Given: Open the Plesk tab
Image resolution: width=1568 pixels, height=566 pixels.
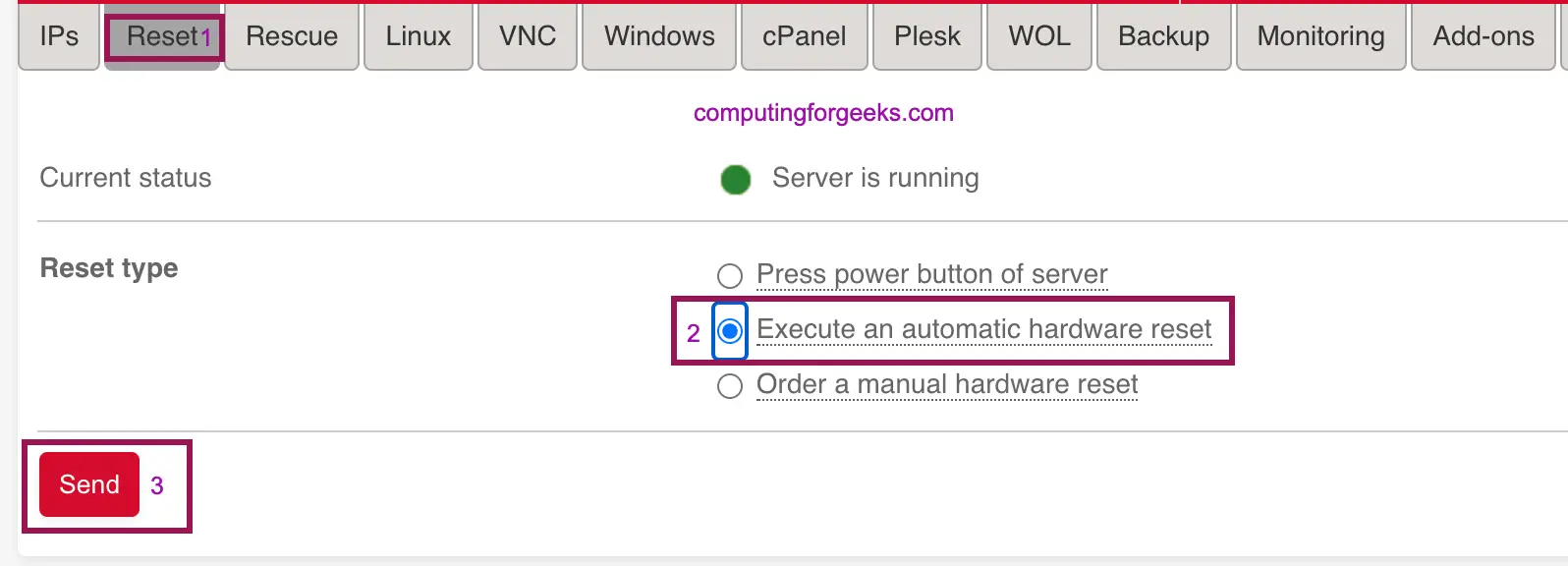Looking at the screenshot, I should [x=926, y=36].
